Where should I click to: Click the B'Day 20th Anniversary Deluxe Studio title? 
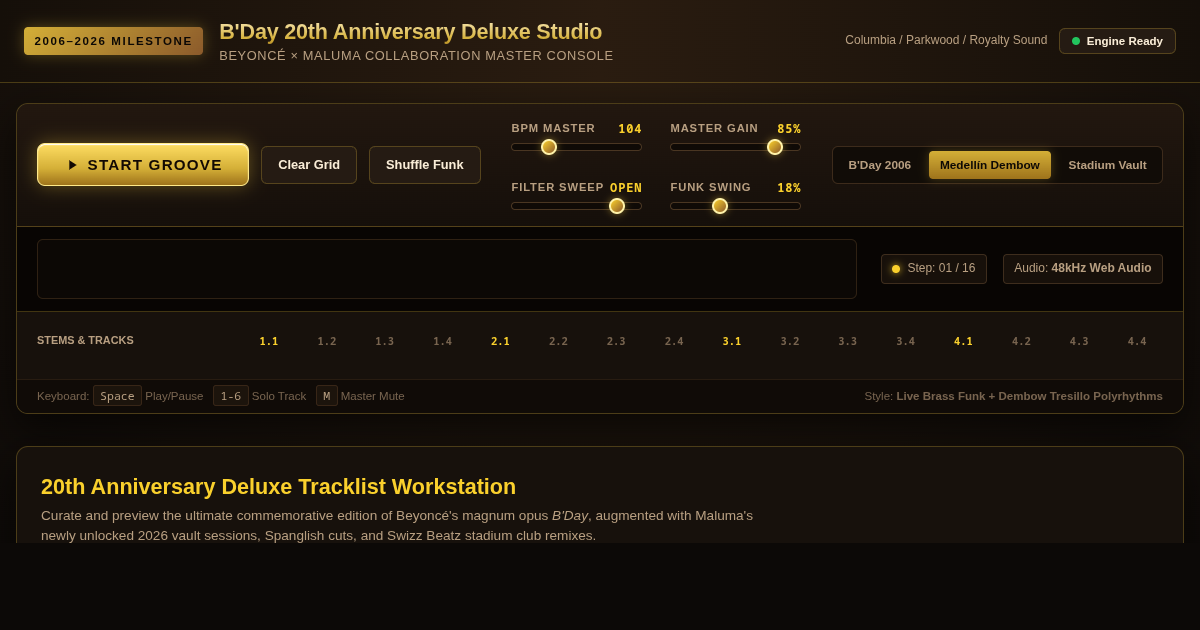(x=411, y=32)
